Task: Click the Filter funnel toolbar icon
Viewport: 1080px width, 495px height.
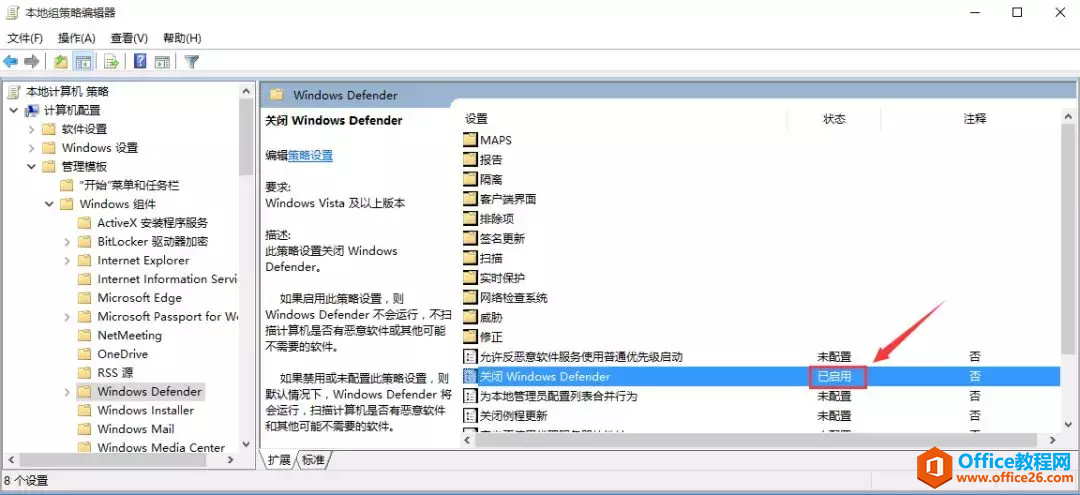Action: click(192, 62)
